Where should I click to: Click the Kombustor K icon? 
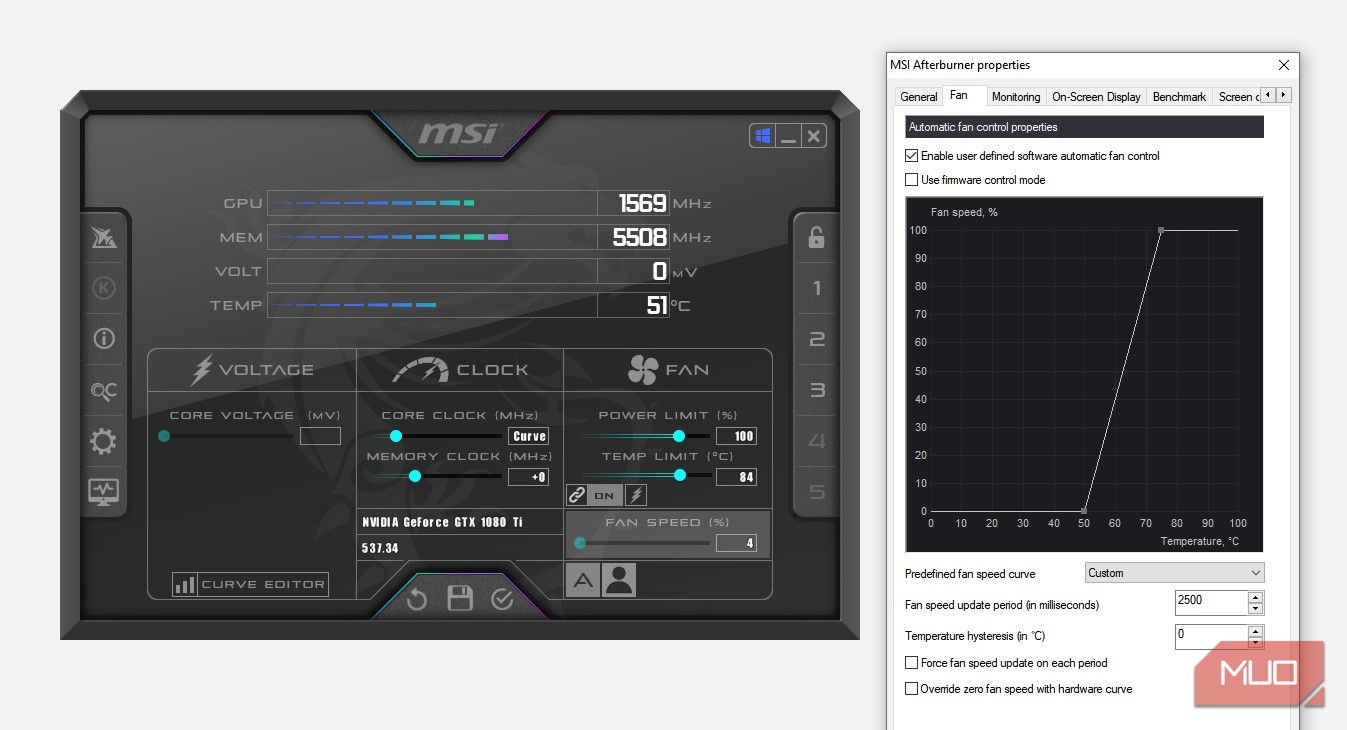pos(104,288)
